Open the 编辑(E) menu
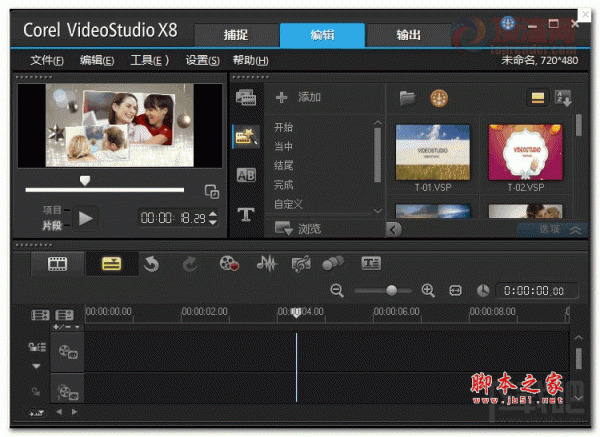Viewport: 600px width, 437px height. pyautogui.click(x=97, y=60)
